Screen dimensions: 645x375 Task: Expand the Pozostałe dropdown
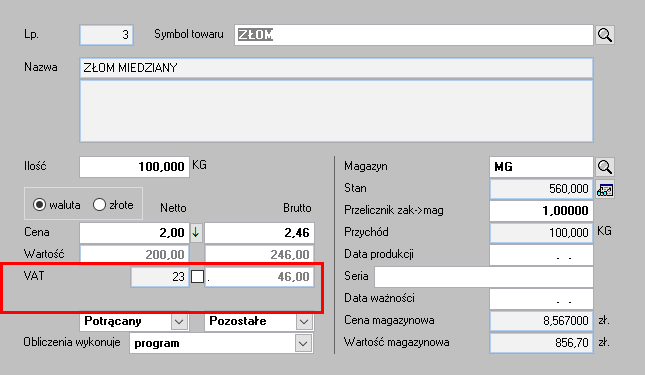click(304, 322)
